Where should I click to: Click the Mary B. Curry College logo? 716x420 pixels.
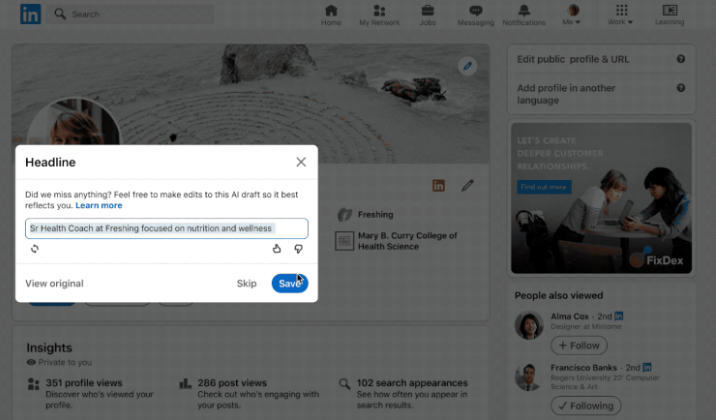[x=344, y=241]
